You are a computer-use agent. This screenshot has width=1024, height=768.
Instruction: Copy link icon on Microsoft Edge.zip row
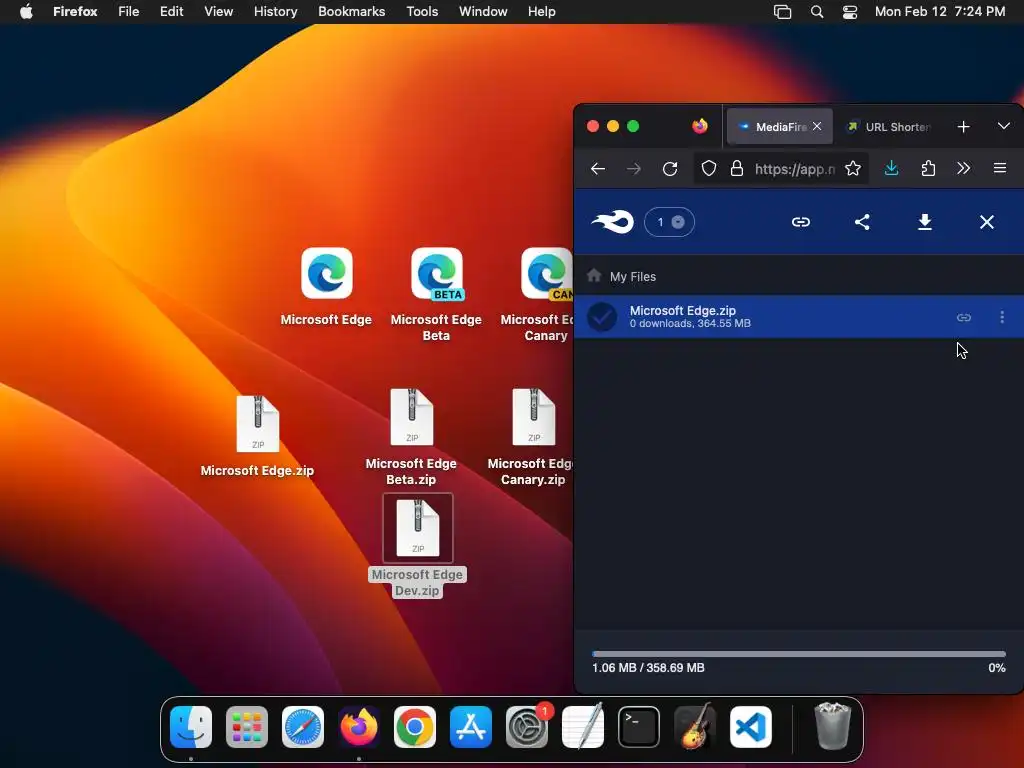coord(964,317)
